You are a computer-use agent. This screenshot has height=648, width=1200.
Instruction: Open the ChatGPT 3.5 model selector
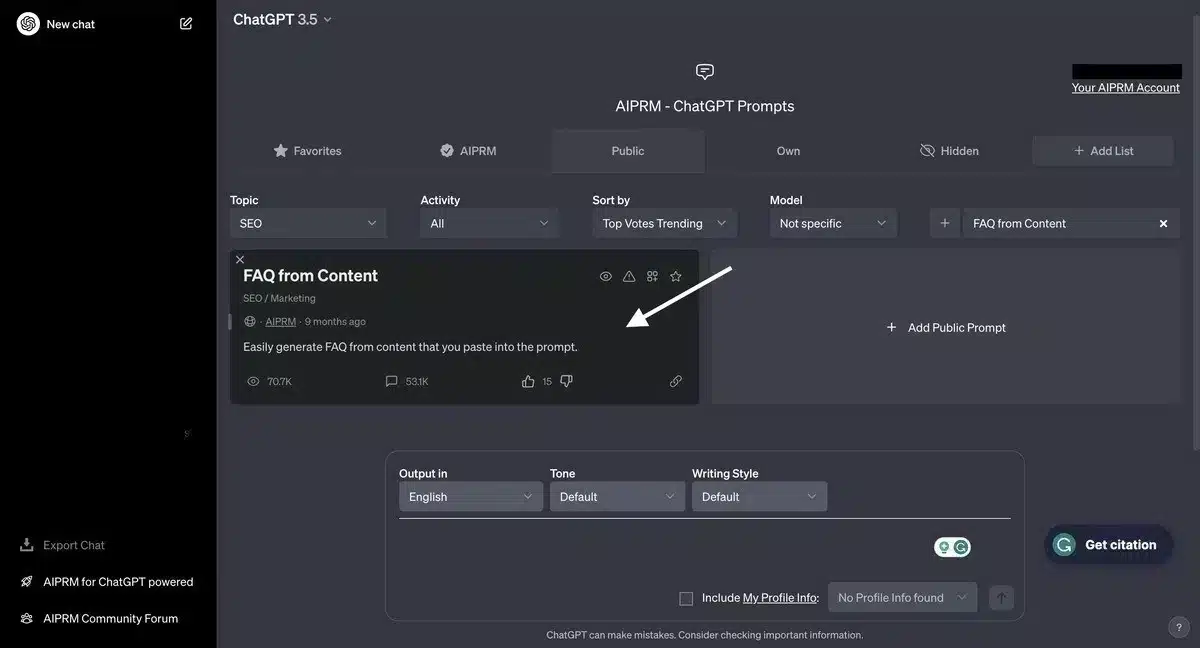[282, 19]
